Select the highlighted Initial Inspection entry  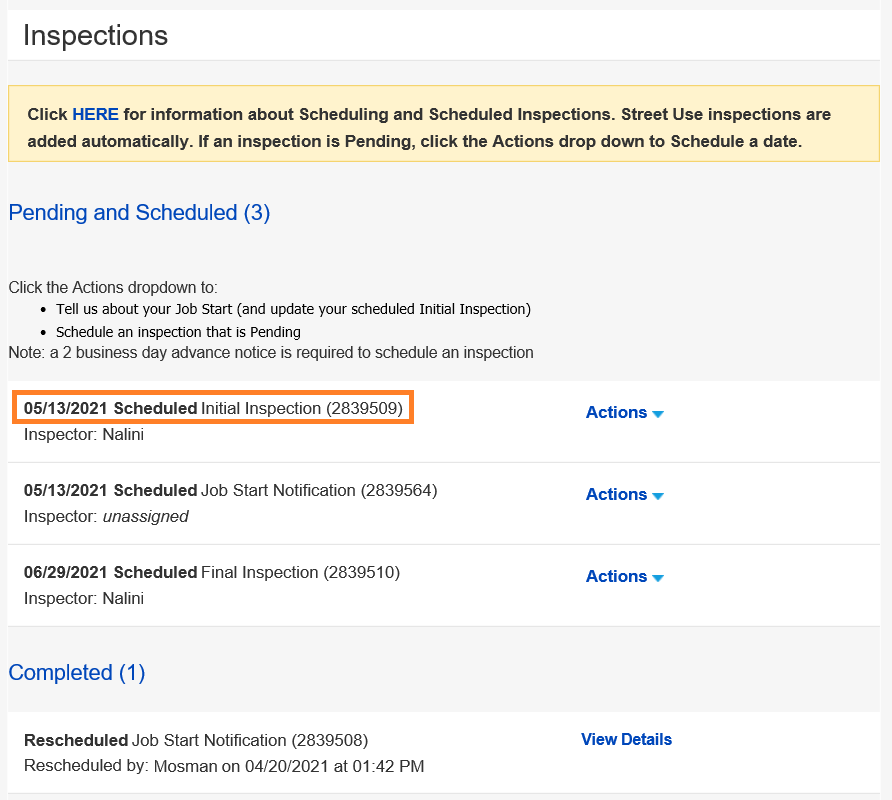coord(212,408)
